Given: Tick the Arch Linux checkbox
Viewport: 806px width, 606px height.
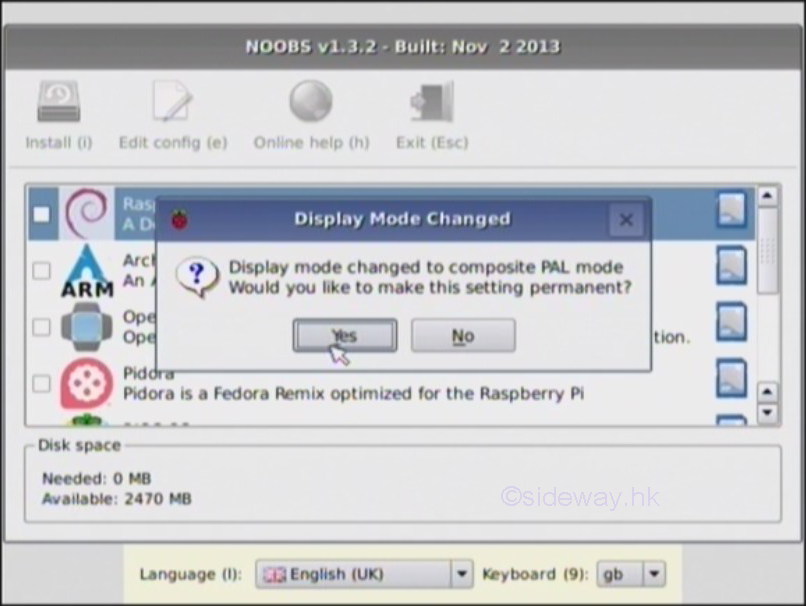Looking at the screenshot, I should click(41, 270).
